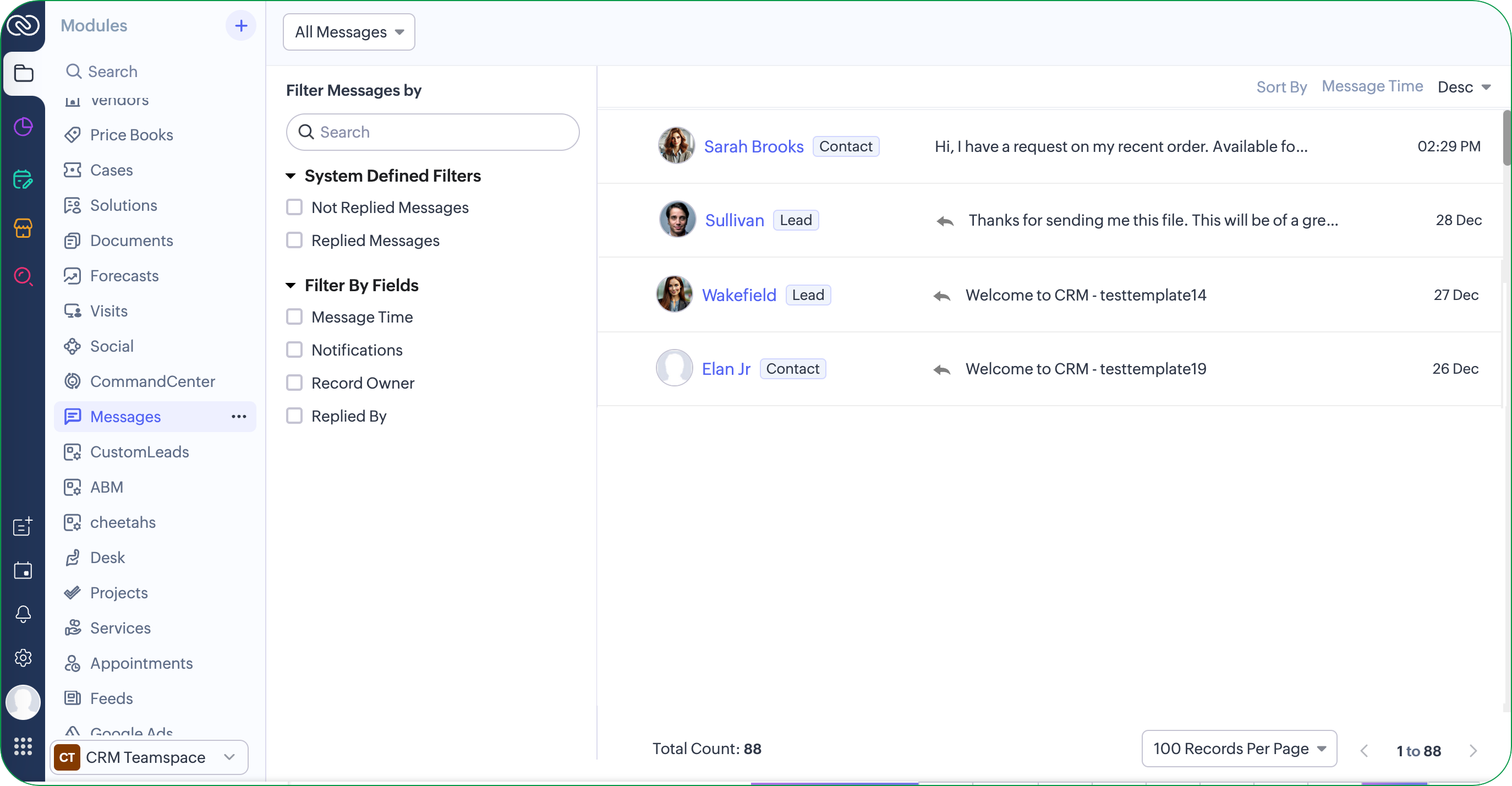Check the Record Owner field filter
The height and width of the screenshot is (786, 1512).
pos(294,383)
